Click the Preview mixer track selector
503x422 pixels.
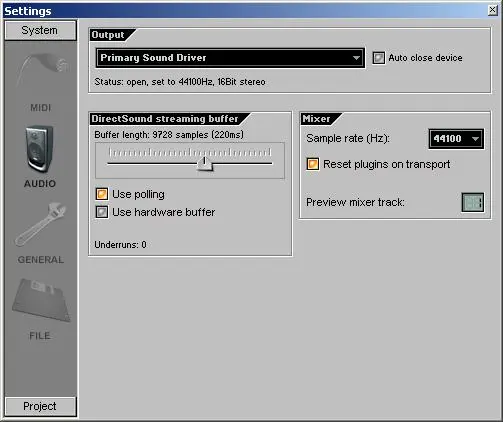(x=473, y=202)
